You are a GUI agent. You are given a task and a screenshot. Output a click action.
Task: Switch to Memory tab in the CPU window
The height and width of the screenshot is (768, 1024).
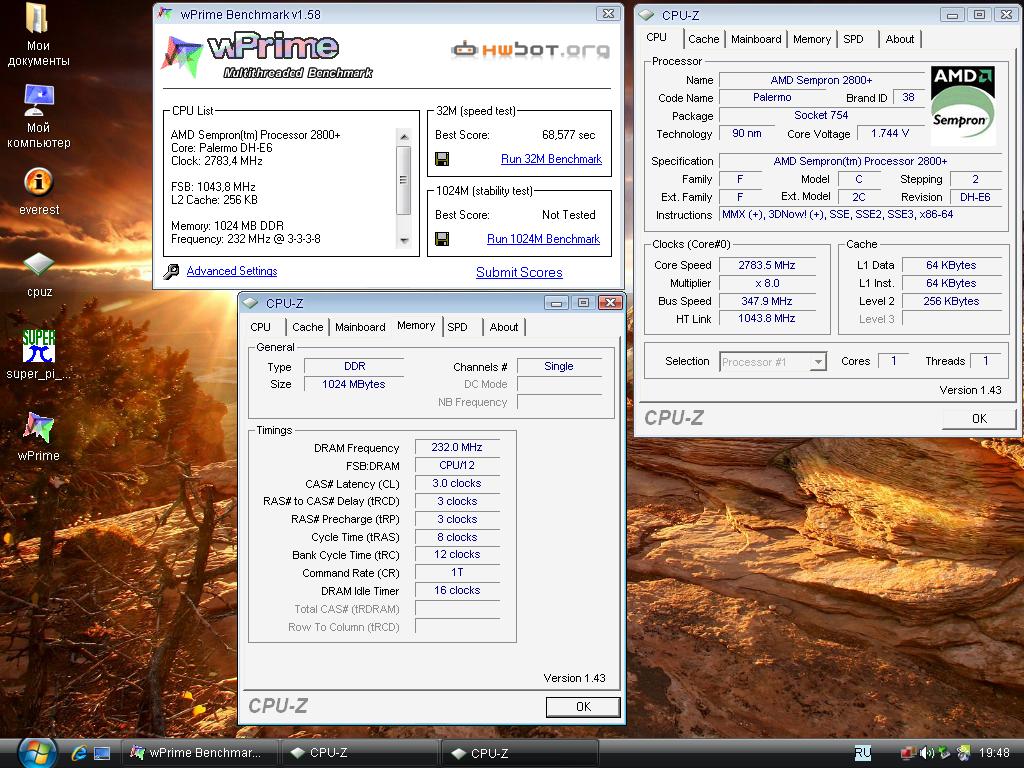[811, 39]
